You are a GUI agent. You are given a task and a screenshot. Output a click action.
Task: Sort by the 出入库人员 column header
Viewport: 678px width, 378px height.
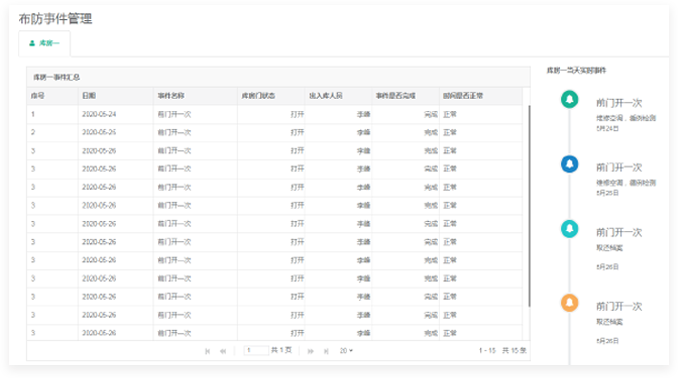pyautogui.click(x=338, y=96)
